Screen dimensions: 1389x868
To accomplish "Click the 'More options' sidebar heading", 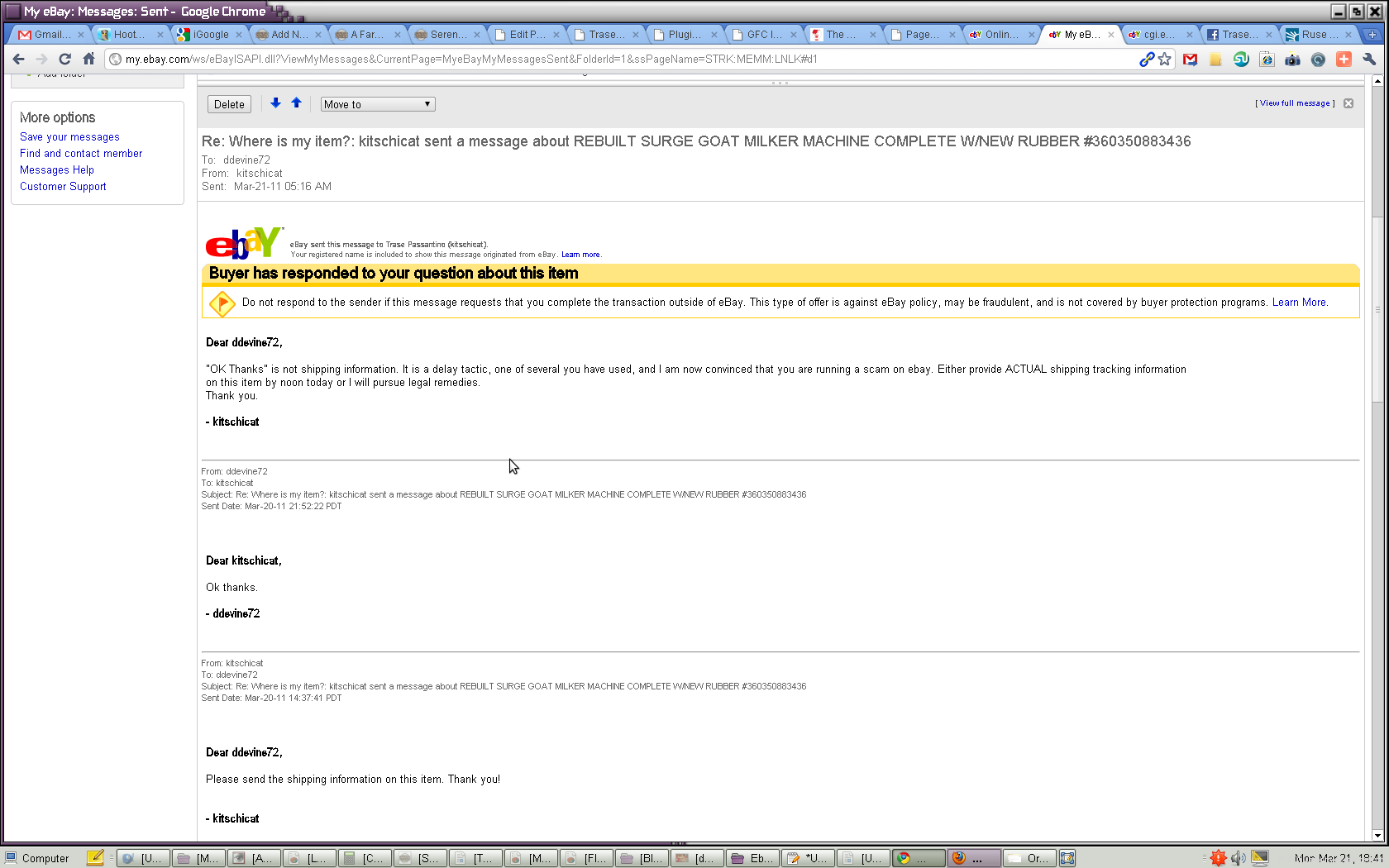I will 57,117.
